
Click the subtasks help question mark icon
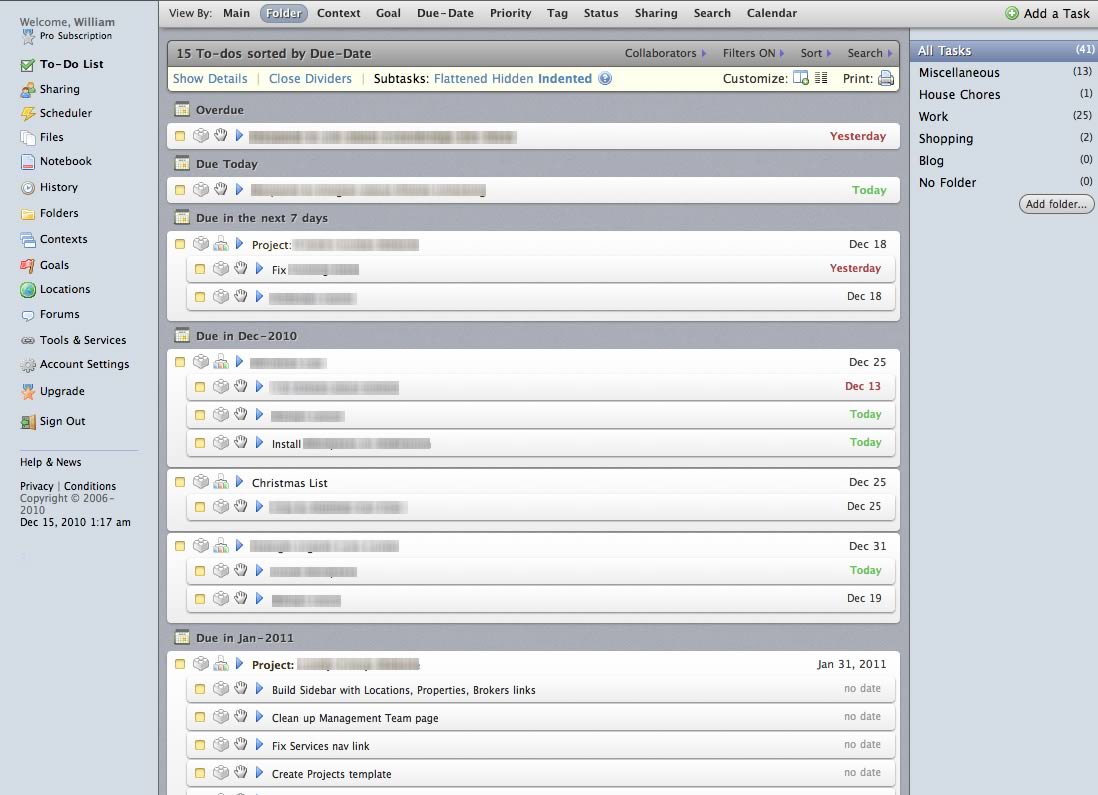coord(605,79)
